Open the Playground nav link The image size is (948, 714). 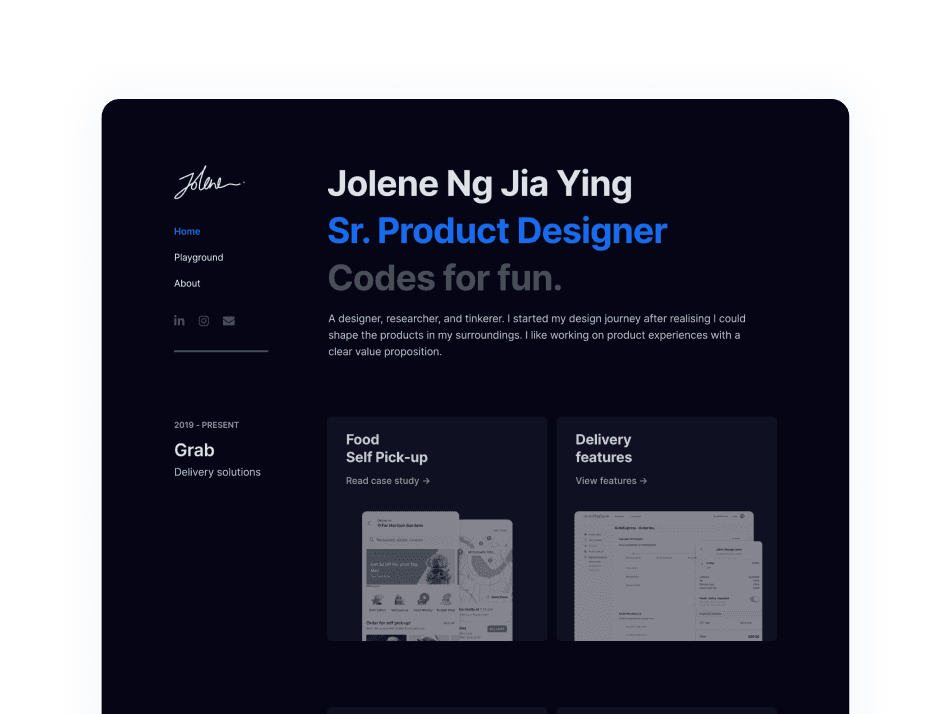click(x=198, y=258)
